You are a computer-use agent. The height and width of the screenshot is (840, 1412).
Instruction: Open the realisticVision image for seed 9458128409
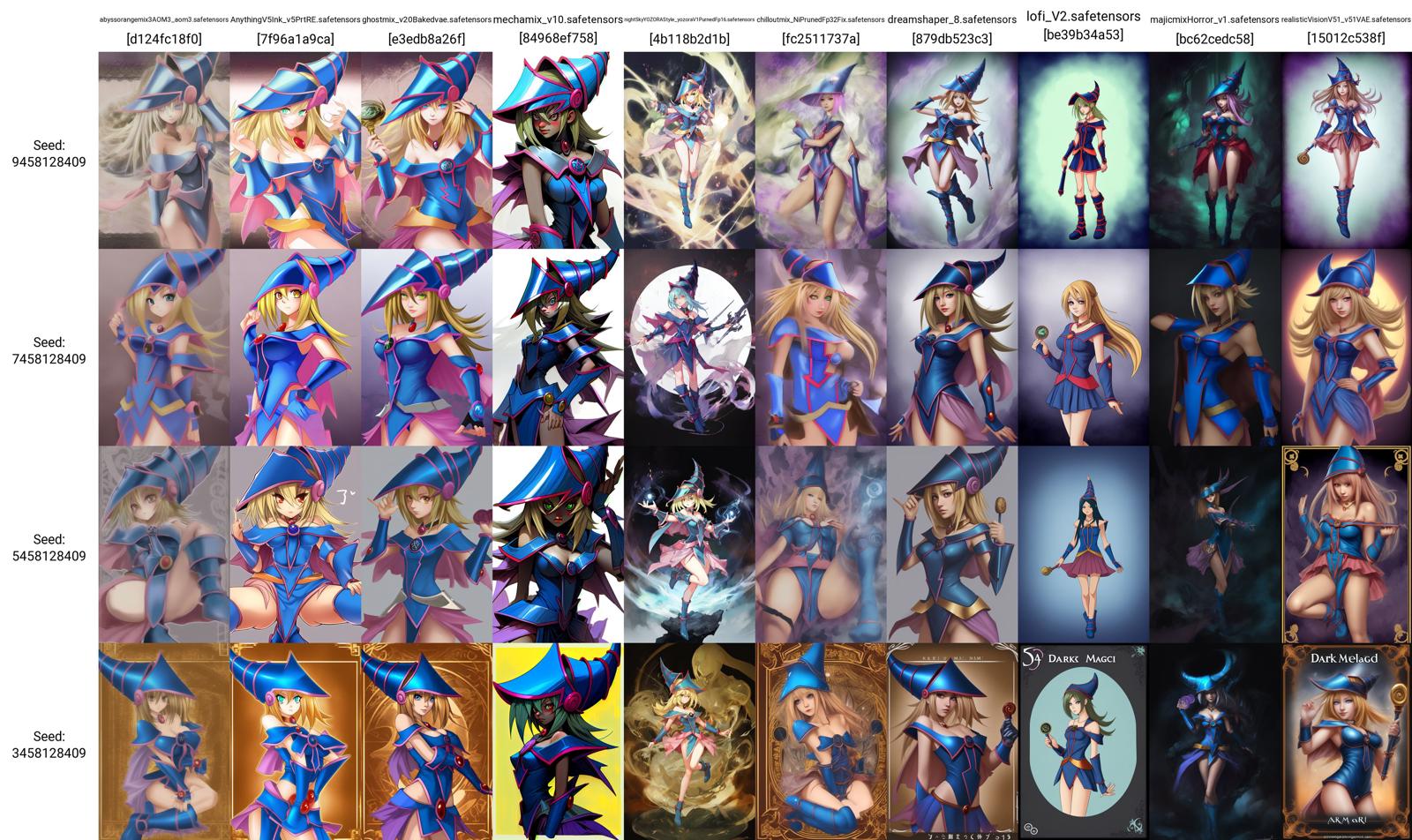[1346, 150]
